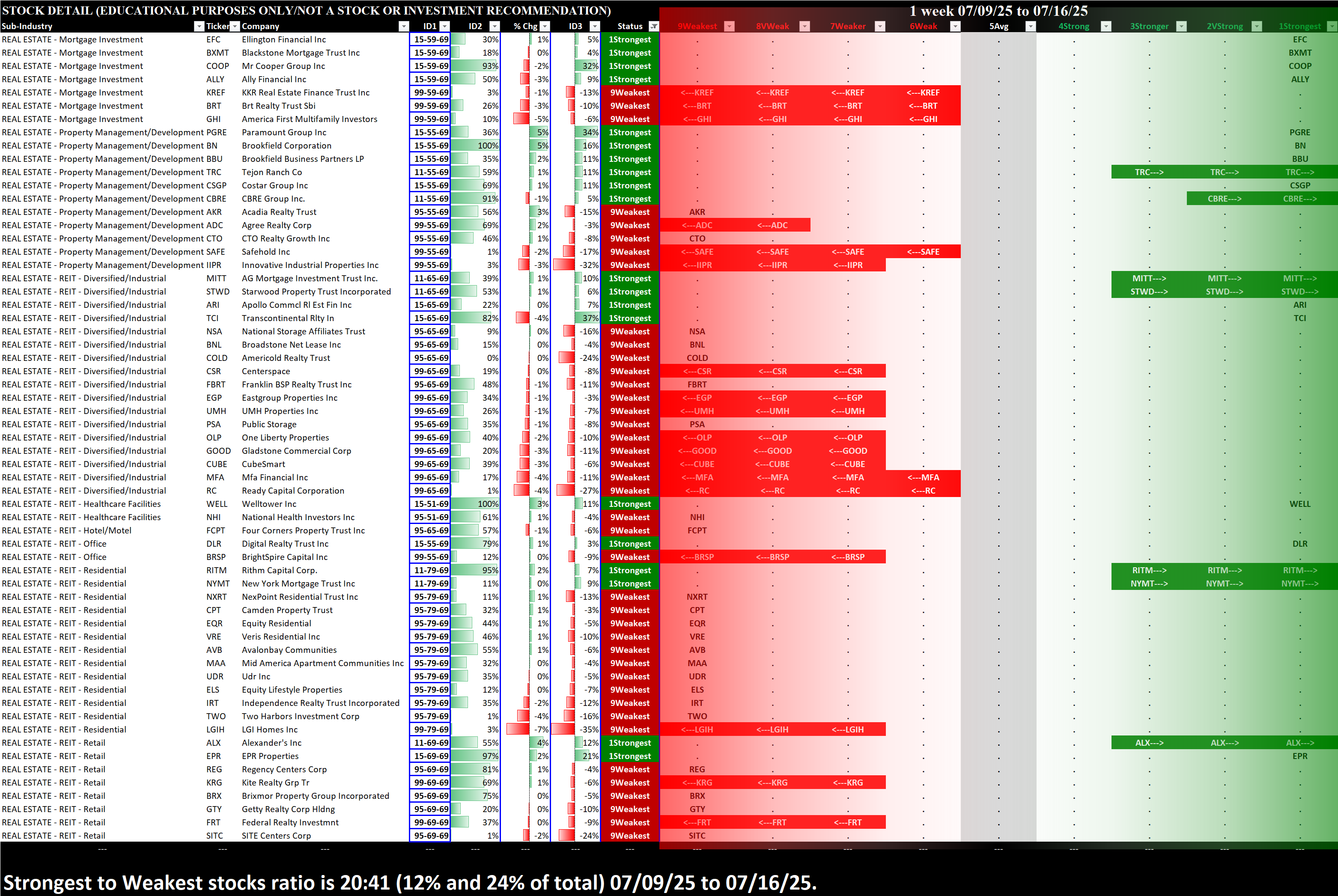Click the red 9Weakest status for KREF

[x=629, y=92]
